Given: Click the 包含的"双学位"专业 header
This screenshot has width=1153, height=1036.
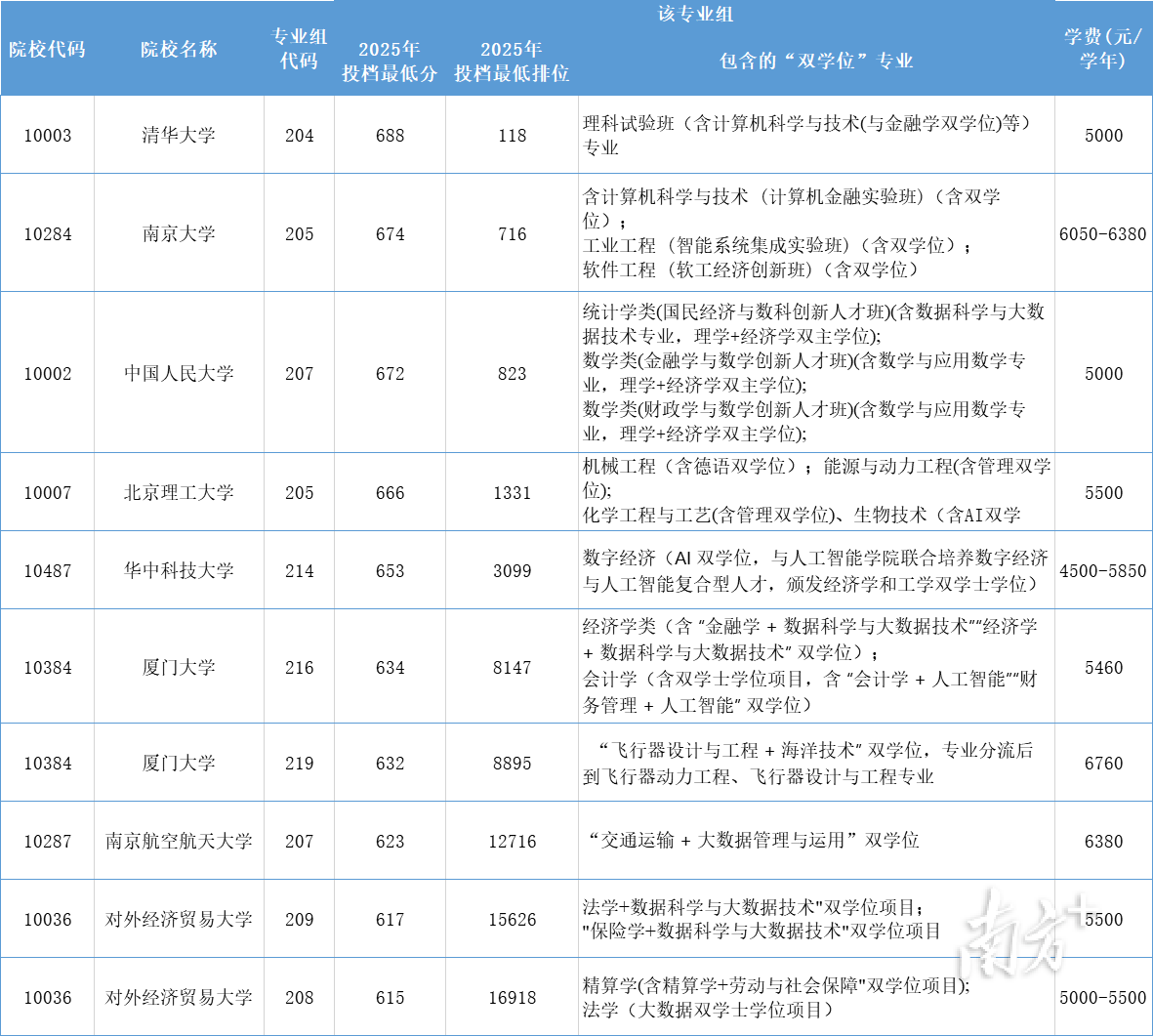Looking at the screenshot, I should point(816,61).
